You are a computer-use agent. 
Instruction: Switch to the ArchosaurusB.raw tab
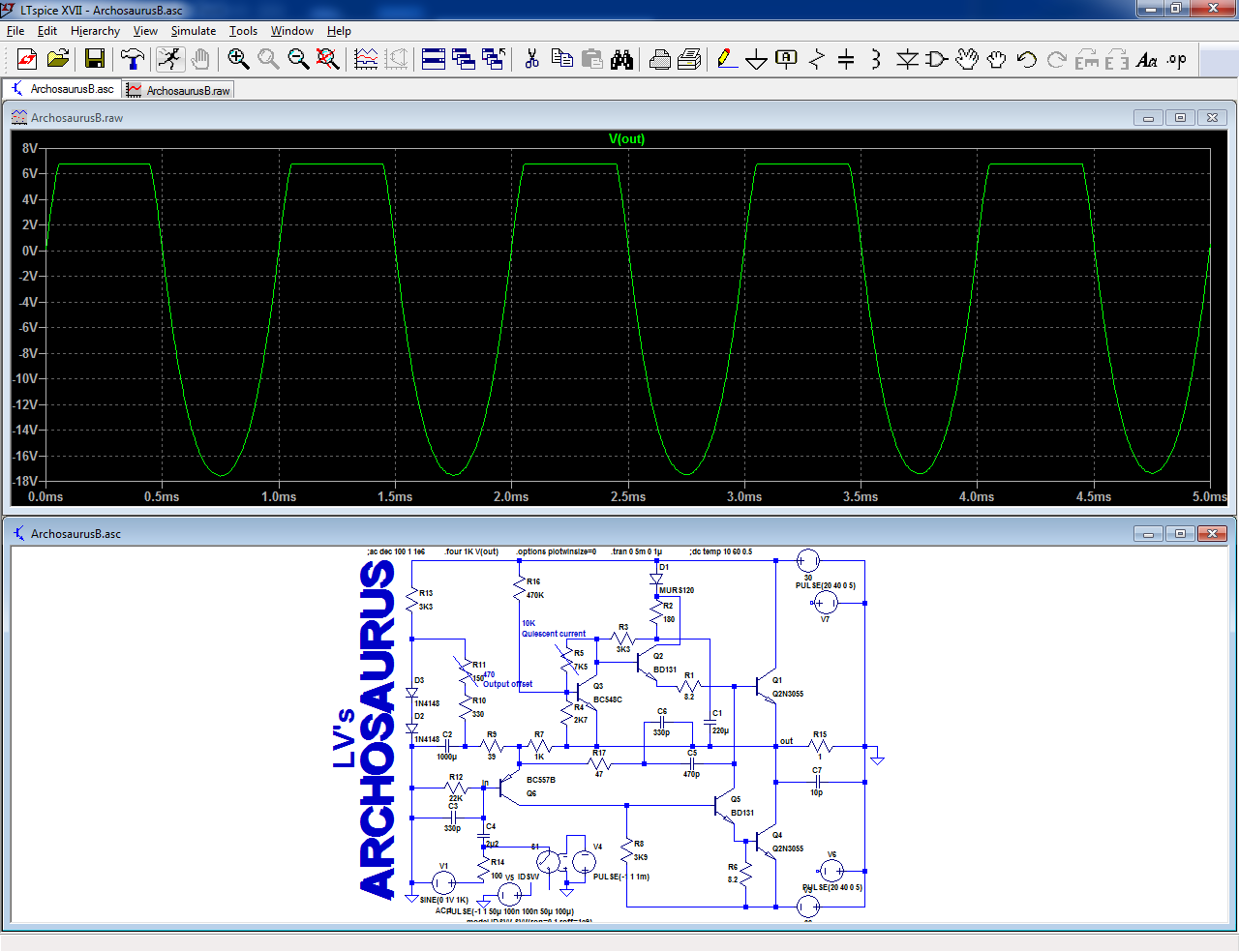tap(178, 90)
